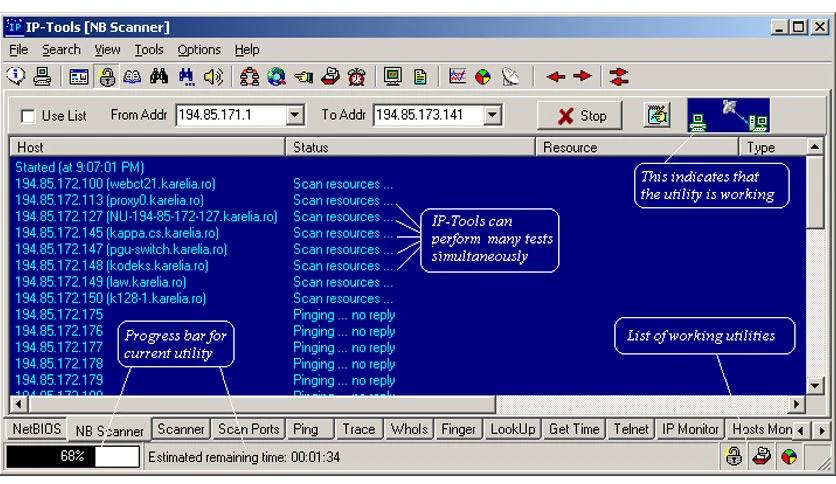This screenshot has width=836, height=484.
Task: Switch to the WhoIs tab
Action: tap(409, 429)
